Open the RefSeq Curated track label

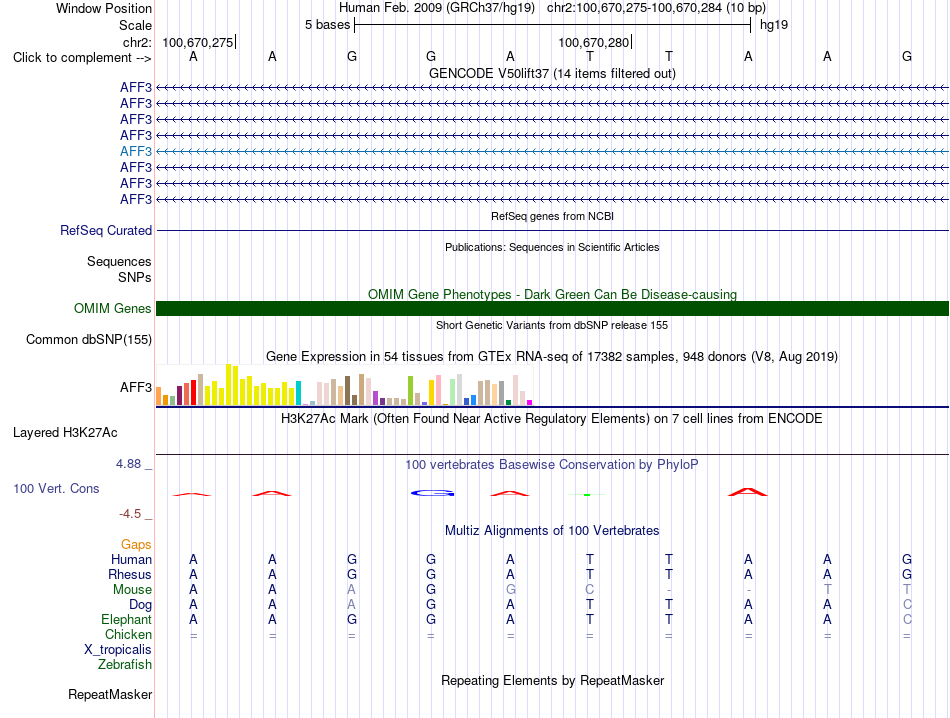pos(106,231)
